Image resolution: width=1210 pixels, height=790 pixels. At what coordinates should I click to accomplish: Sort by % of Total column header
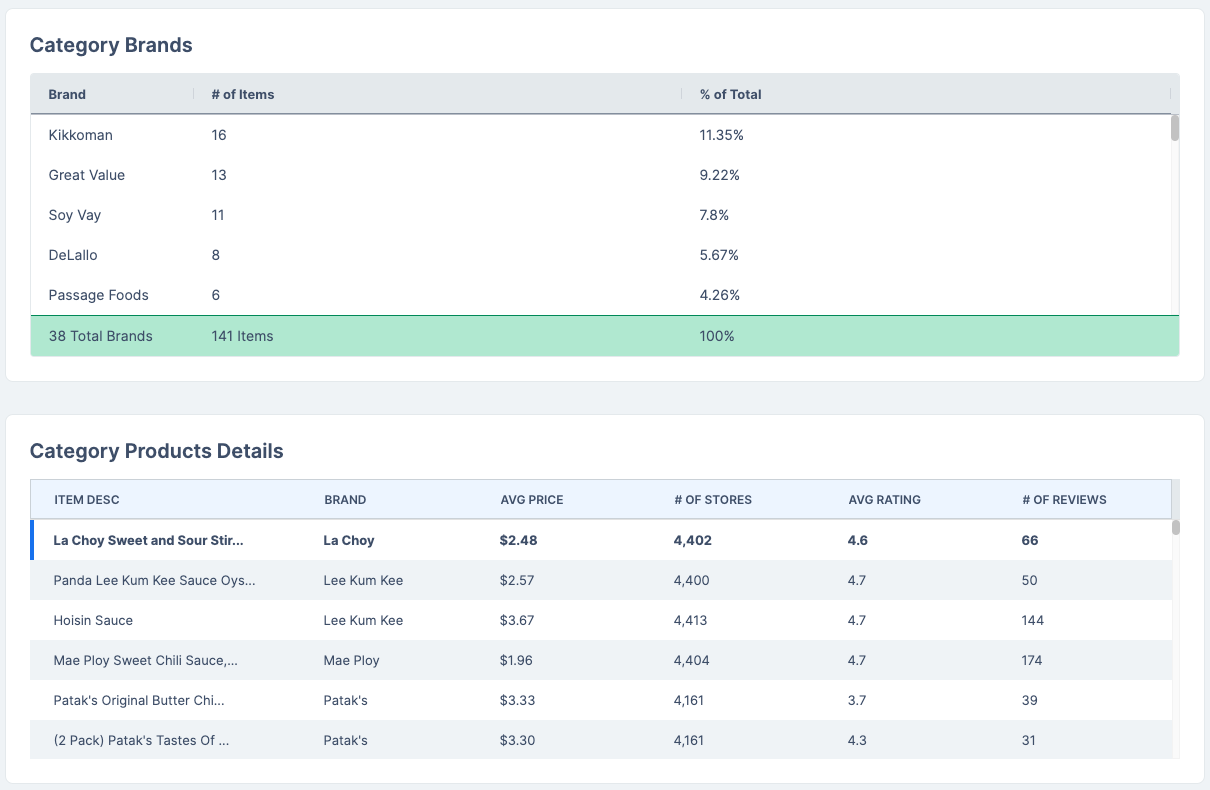coord(730,94)
